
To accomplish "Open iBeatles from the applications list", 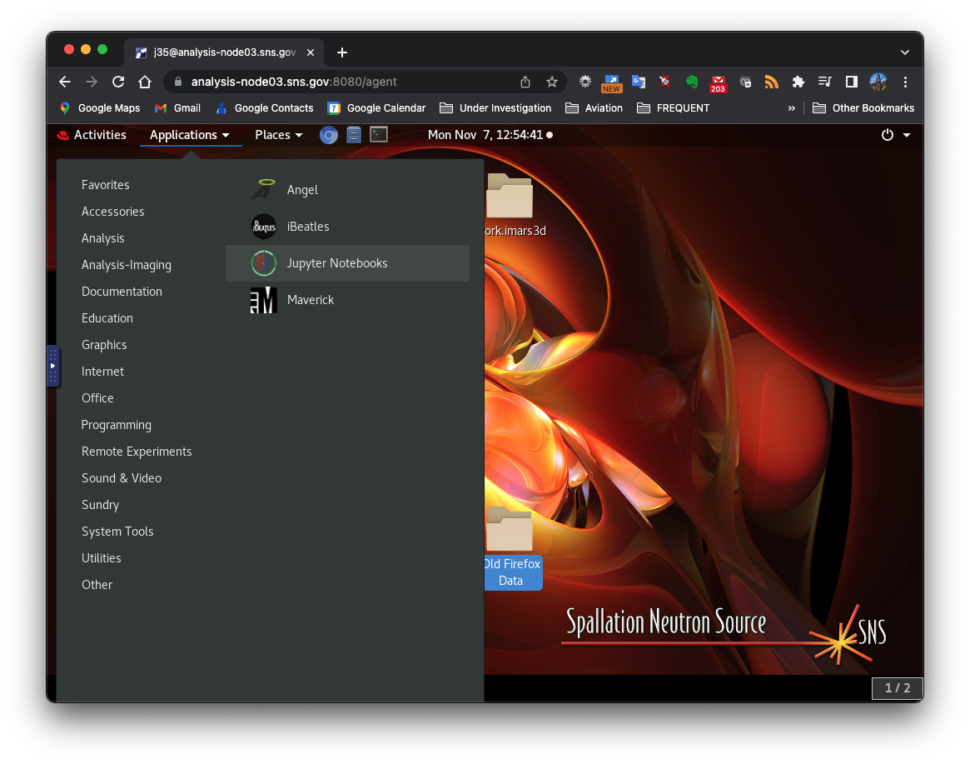I will [307, 227].
